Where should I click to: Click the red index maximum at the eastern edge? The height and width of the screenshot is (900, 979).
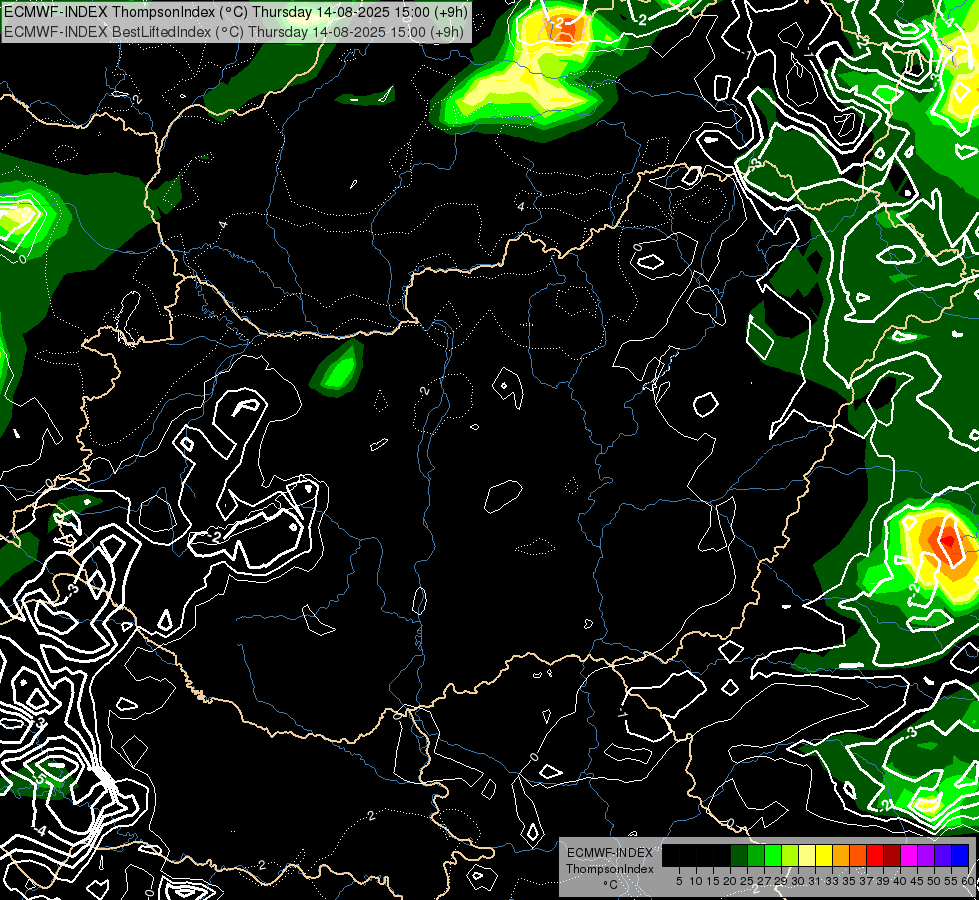click(x=949, y=539)
